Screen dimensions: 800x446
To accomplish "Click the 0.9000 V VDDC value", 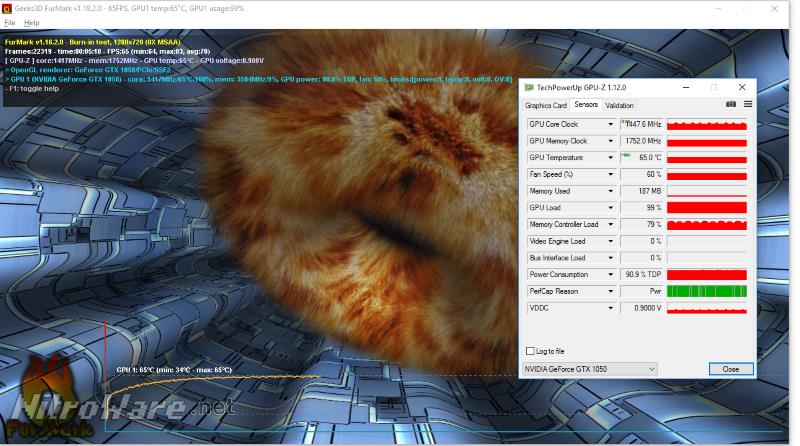I will [642, 308].
